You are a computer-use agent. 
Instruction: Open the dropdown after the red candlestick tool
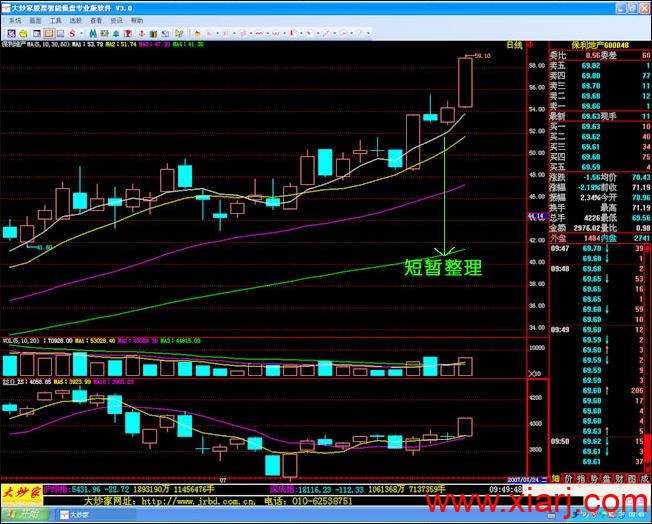[x=301, y=33]
